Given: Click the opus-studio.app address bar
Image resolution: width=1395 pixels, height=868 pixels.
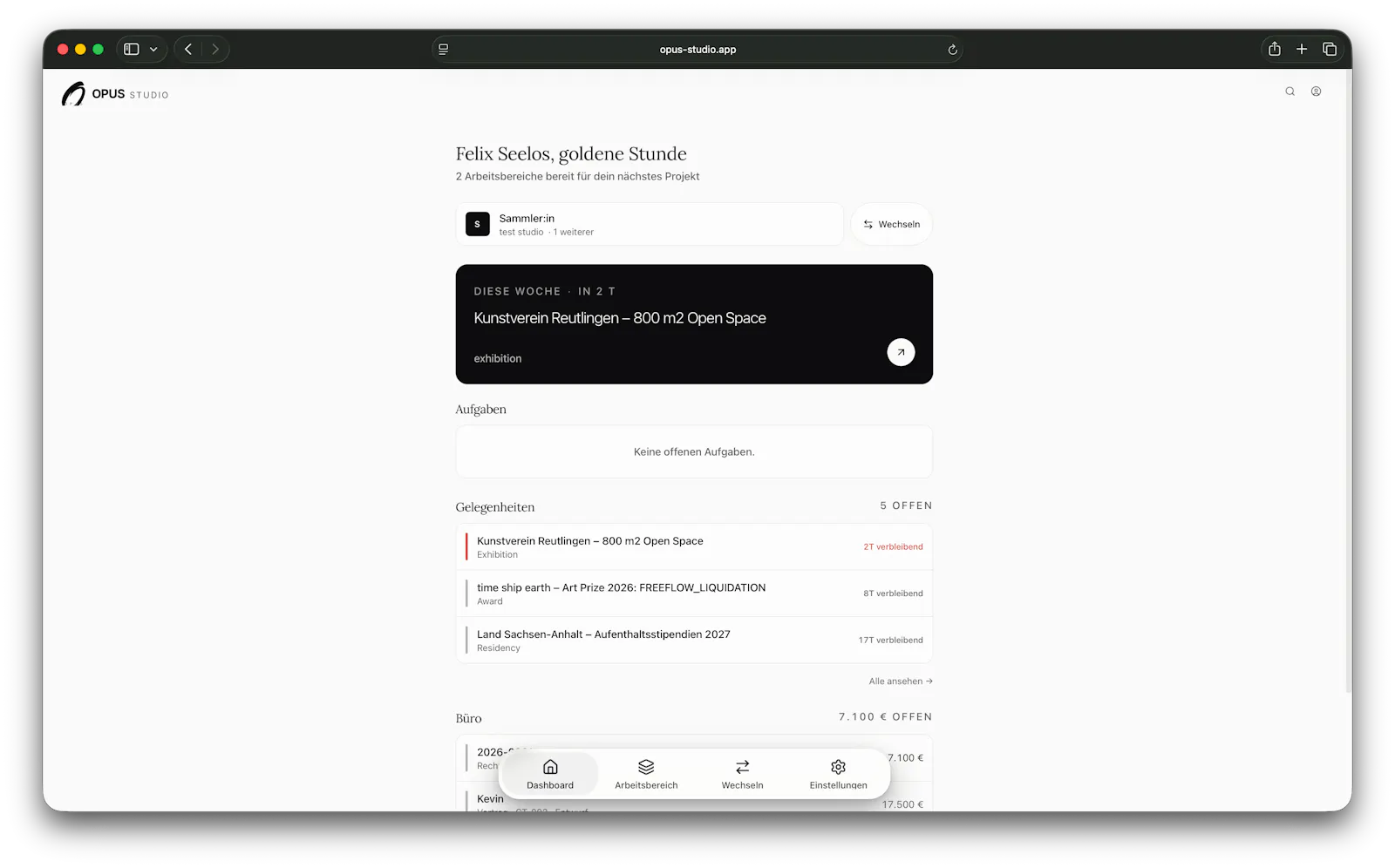Looking at the screenshot, I should point(697,50).
